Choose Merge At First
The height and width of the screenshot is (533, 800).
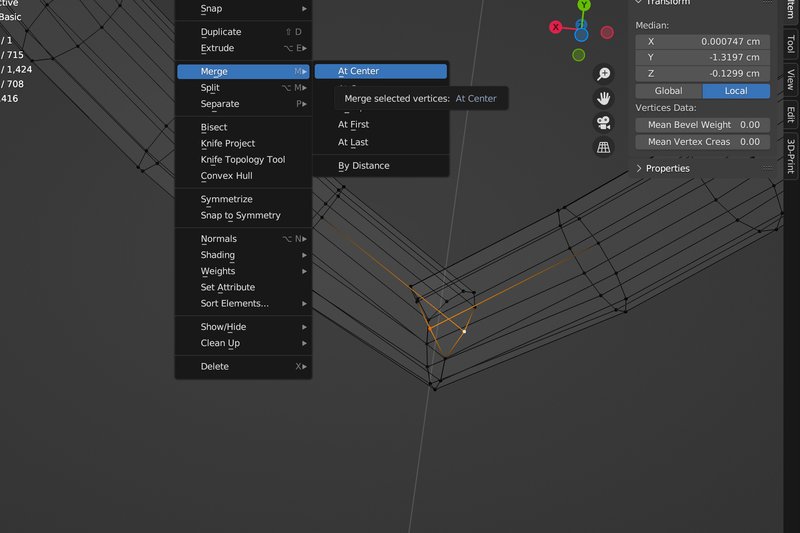coord(381,124)
